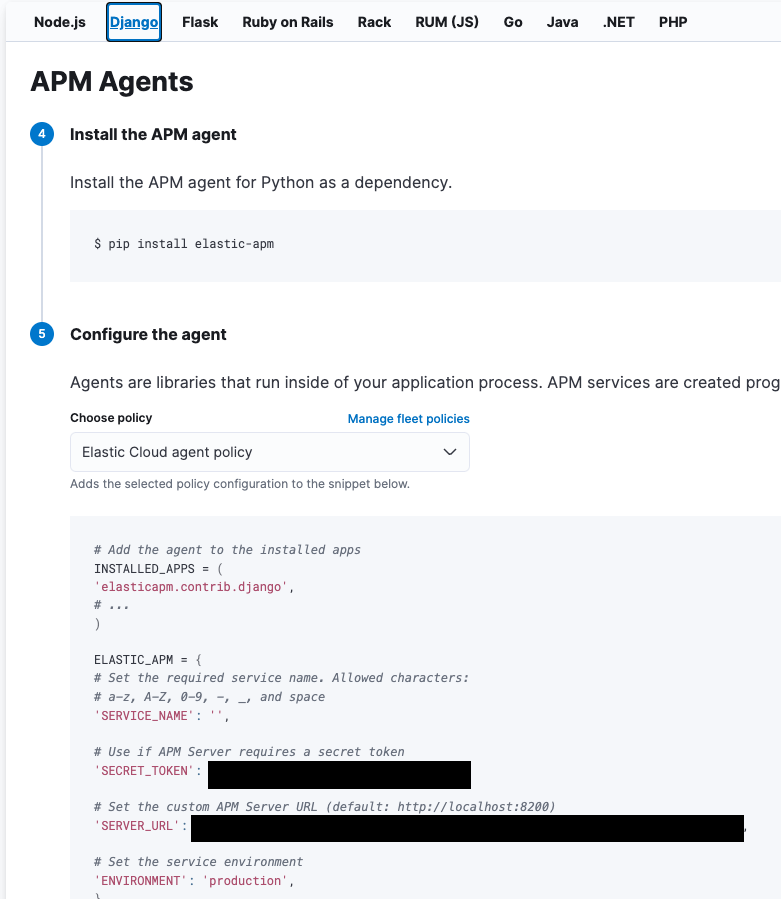Click the step 4 number badge
Image resolution: width=781 pixels, height=899 pixels.
tap(42, 134)
